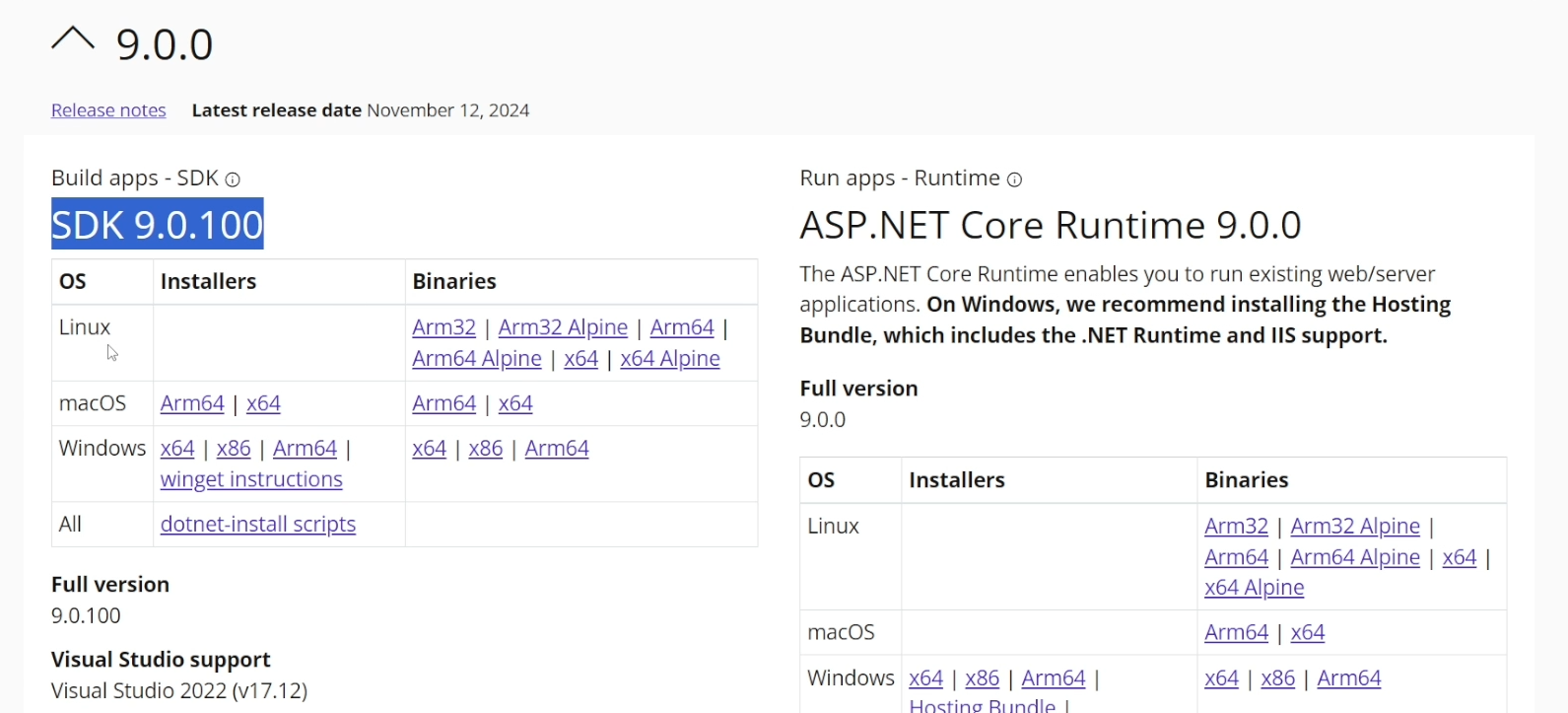Open dotnet-install scripts link
This screenshot has height=713, width=1568.
tap(258, 525)
